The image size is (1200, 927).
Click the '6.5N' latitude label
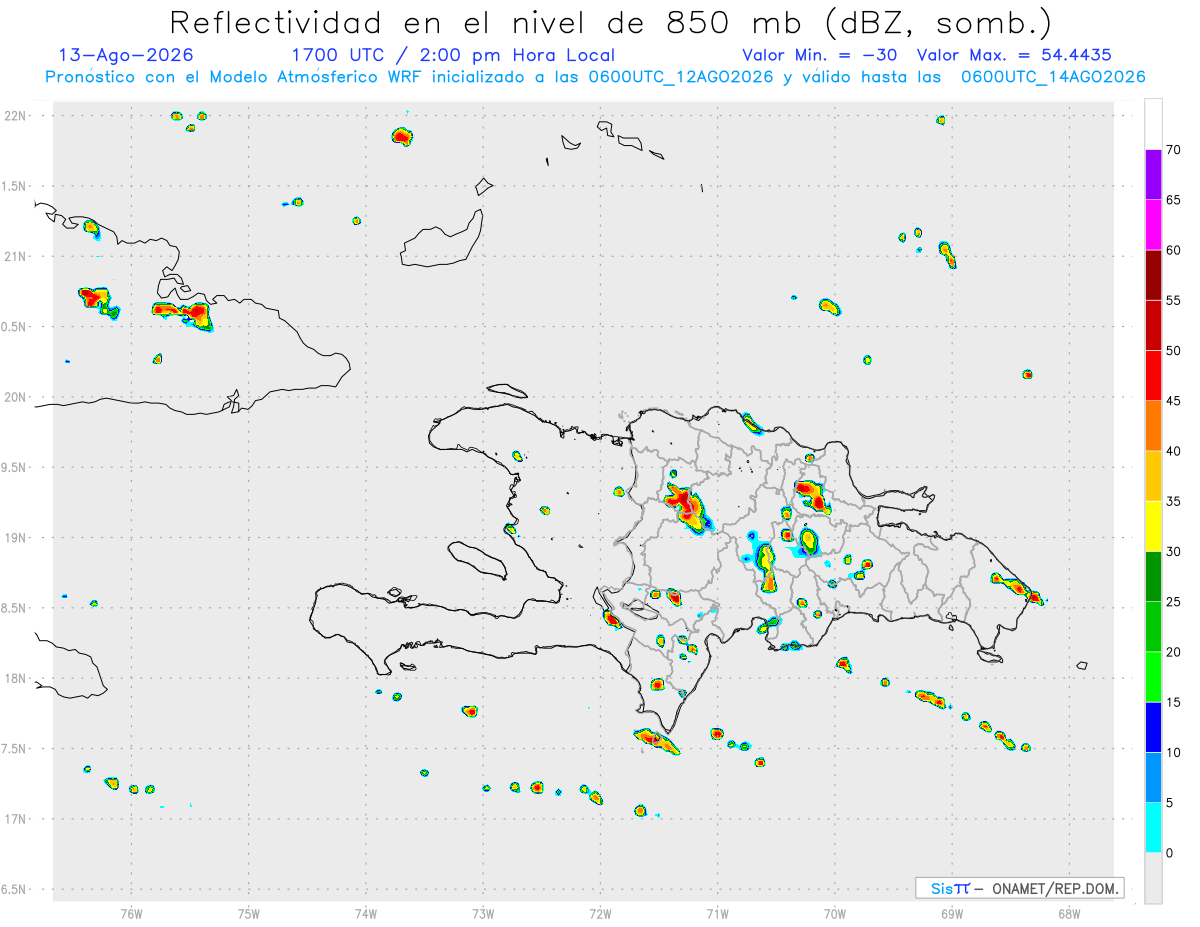coord(16,890)
